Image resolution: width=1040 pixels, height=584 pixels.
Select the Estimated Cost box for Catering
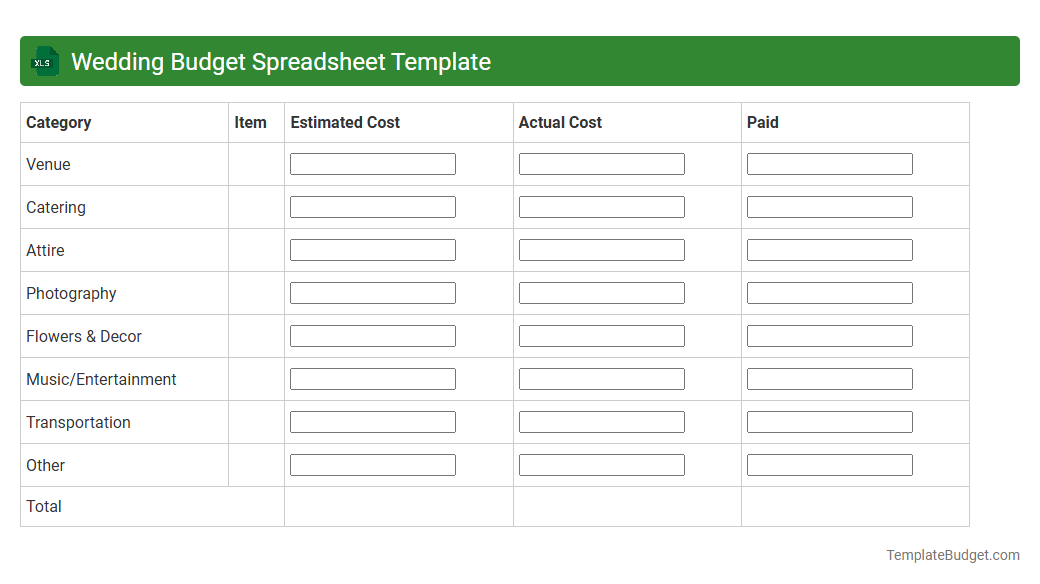click(x=372, y=206)
